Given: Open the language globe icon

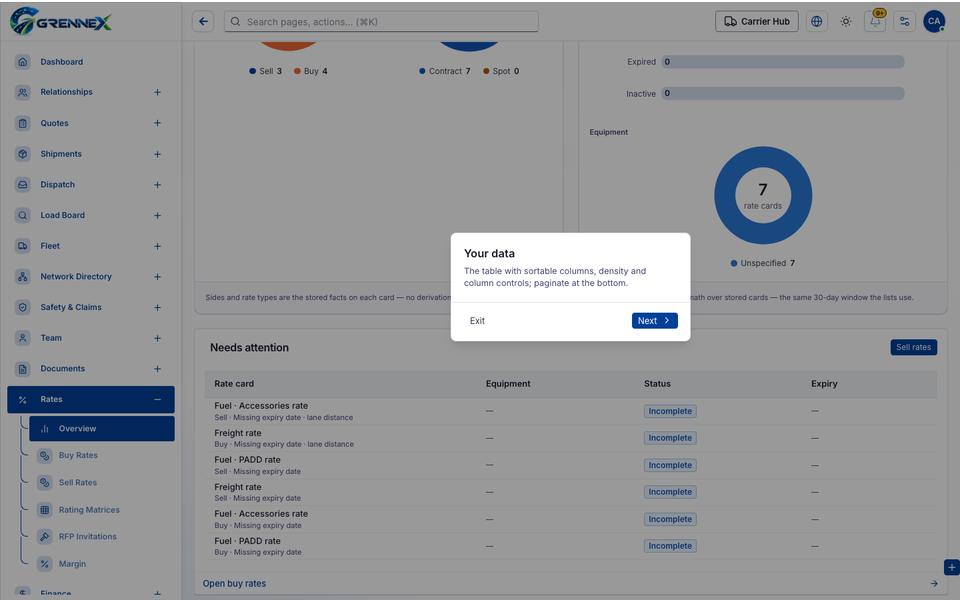Looking at the screenshot, I should 816,21.
